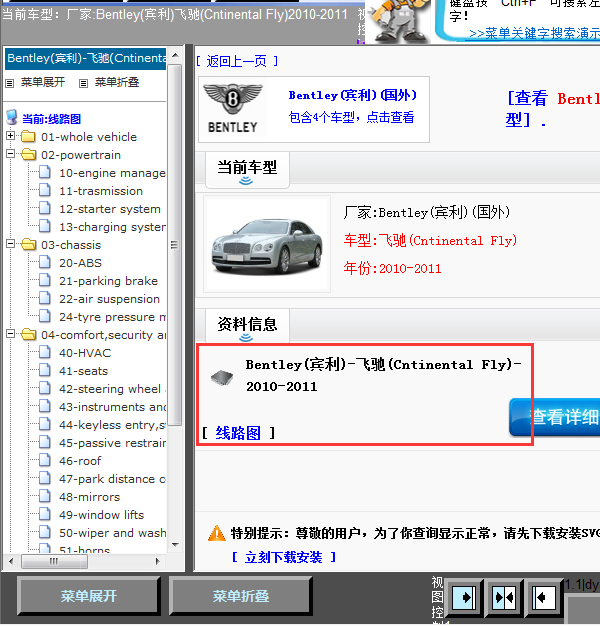Click the document icon beside 20-ABS

click(45, 262)
